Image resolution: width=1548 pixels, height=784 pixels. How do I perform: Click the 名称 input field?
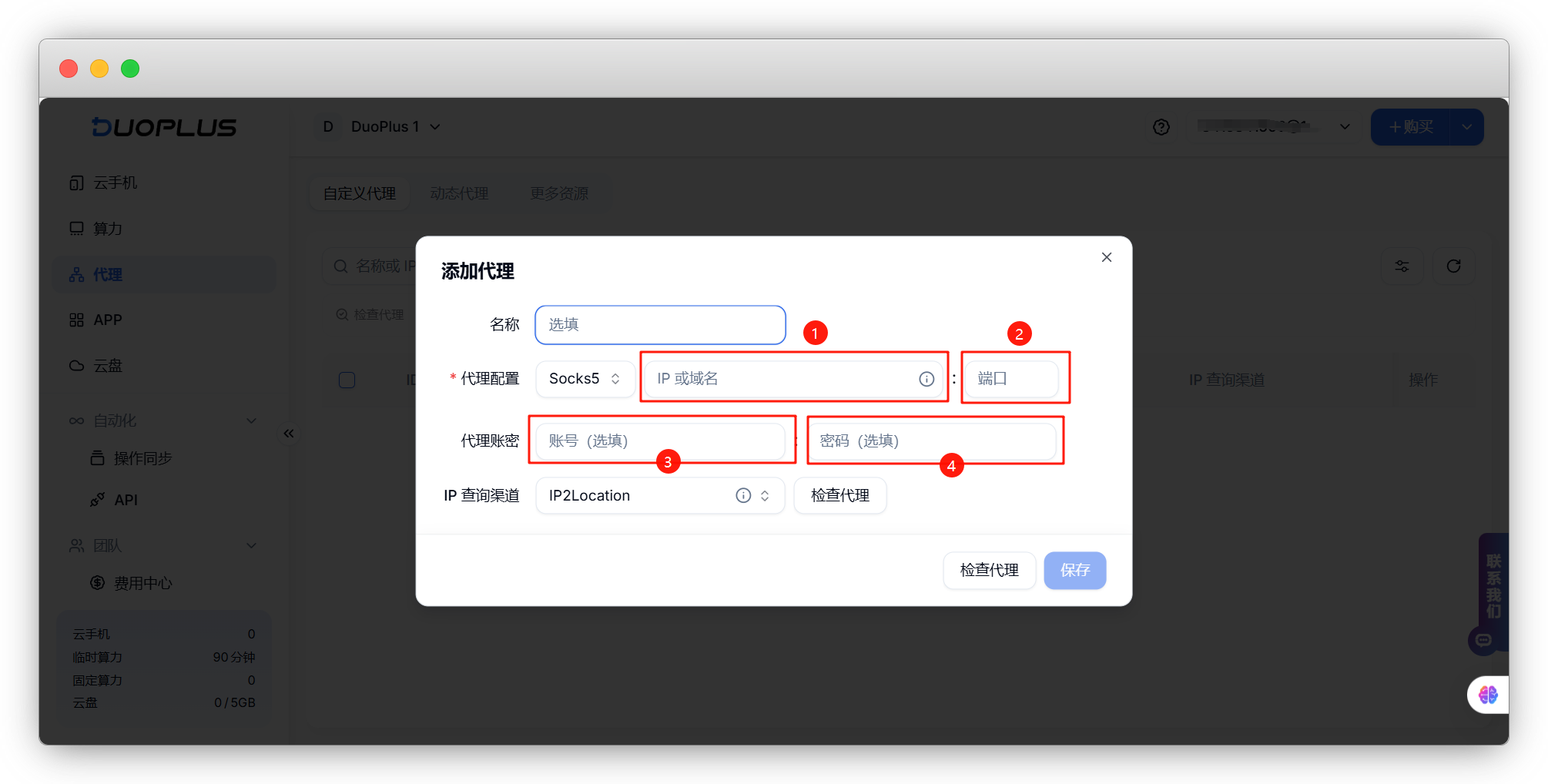click(660, 325)
